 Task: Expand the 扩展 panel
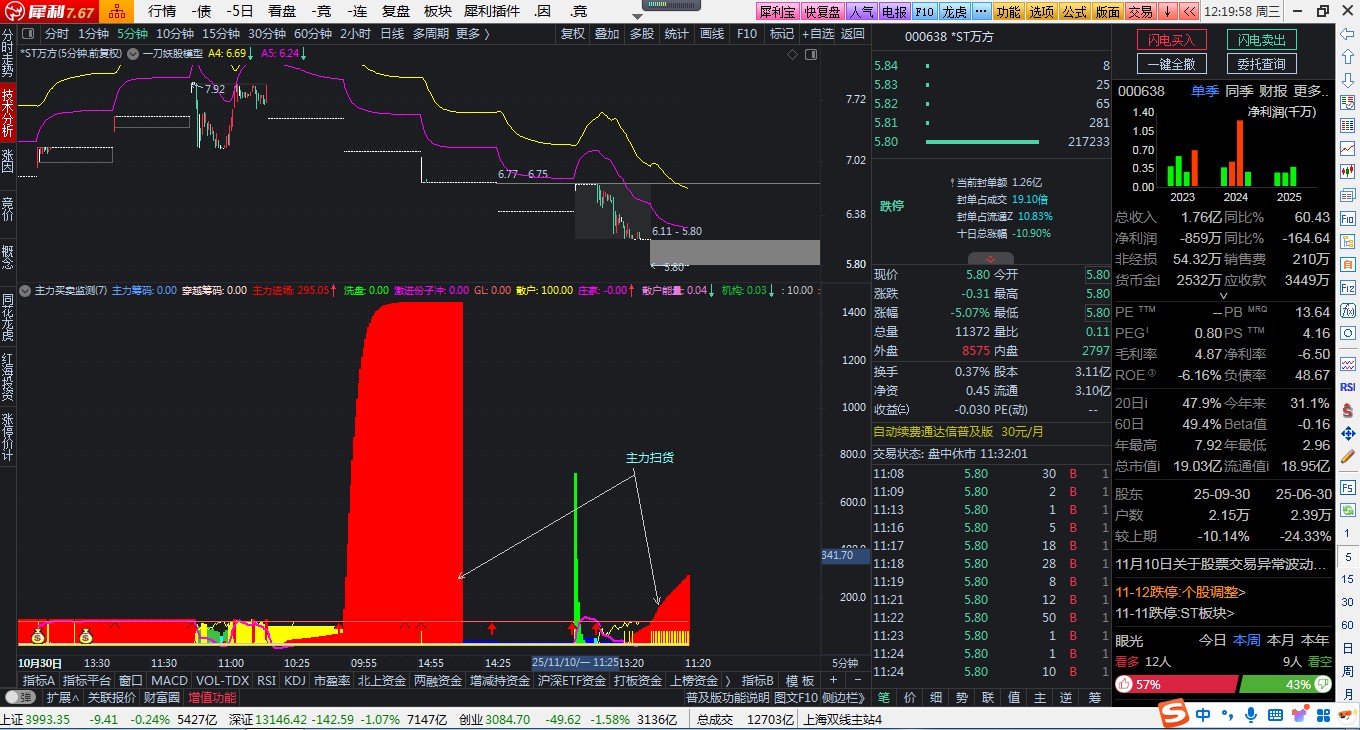(x=62, y=697)
